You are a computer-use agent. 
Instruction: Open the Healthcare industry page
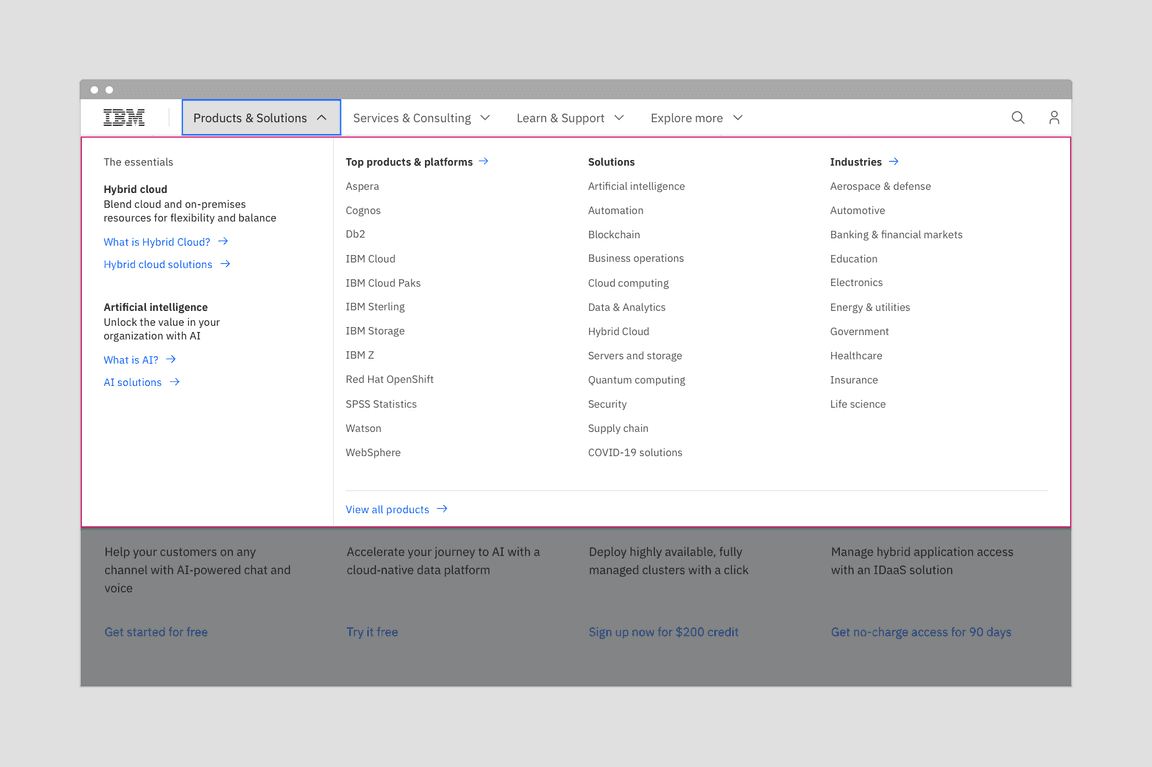pyautogui.click(x=855, y=355)
